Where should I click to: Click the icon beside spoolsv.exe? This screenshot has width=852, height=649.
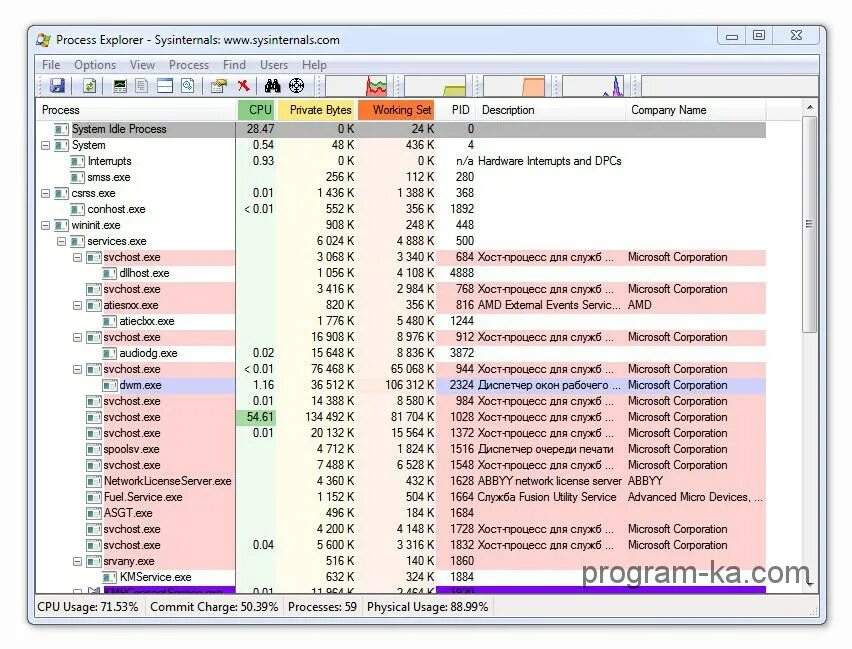[94, 450]
